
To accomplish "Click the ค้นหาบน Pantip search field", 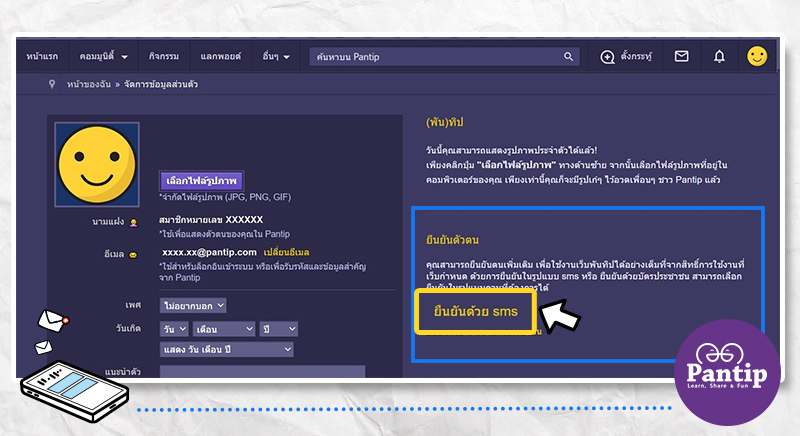I will (x=444, y=57).
